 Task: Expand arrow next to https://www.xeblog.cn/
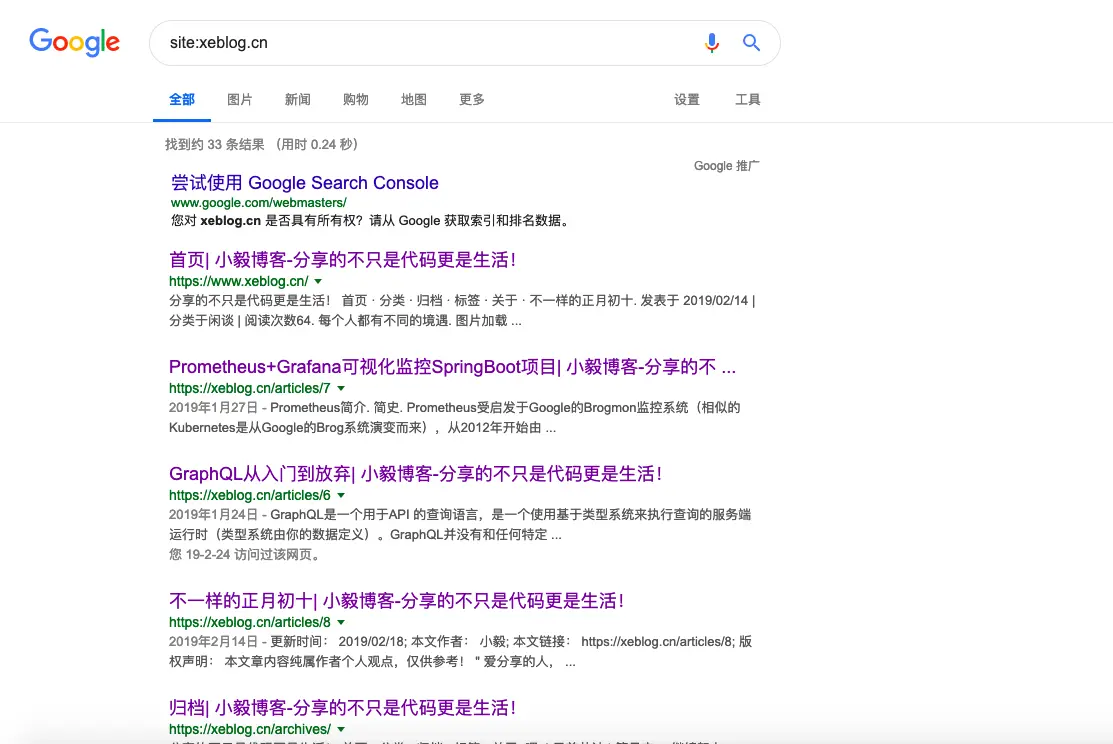(318, 282)
